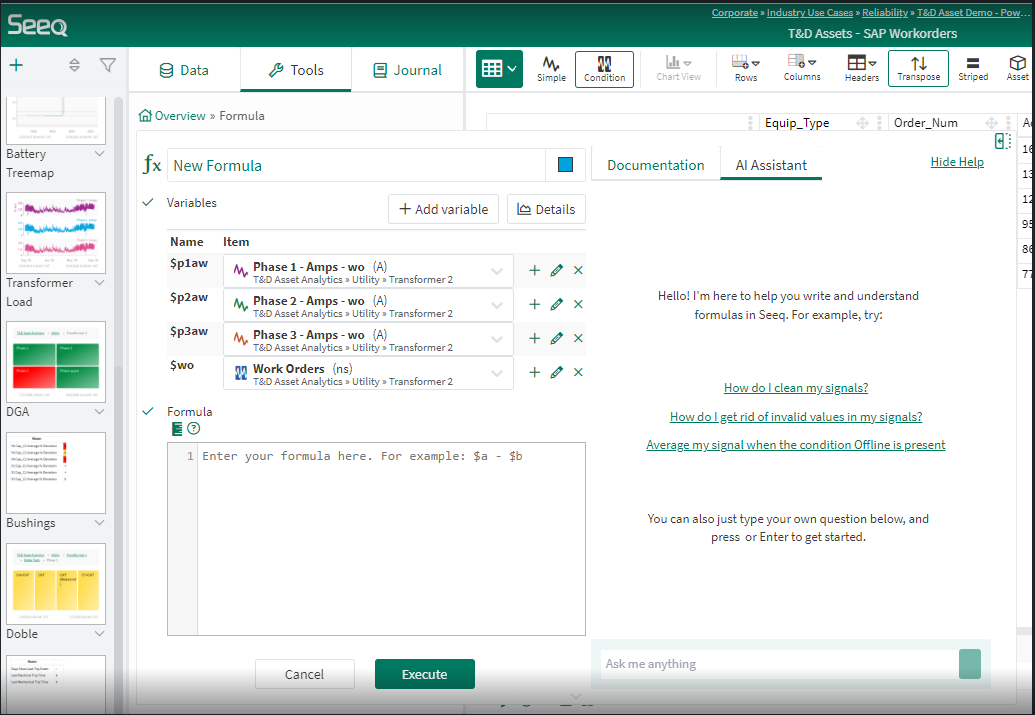Select the Asset icon in the toolbar
Image resolution: width=1035 pixels, height=715 pixels.
(1016, 68)
